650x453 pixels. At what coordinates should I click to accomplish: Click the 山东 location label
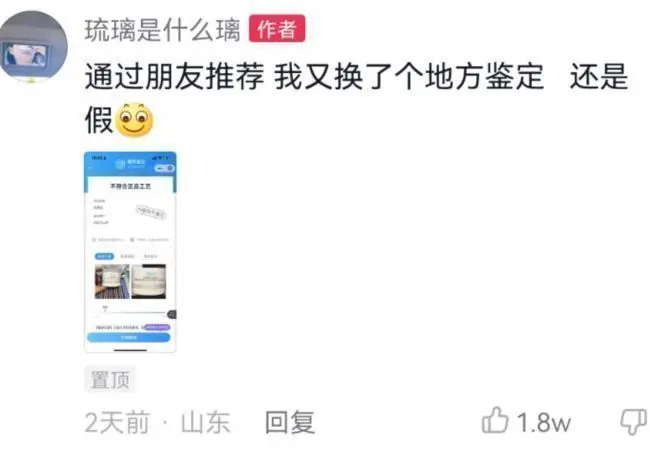click(205, 422)
